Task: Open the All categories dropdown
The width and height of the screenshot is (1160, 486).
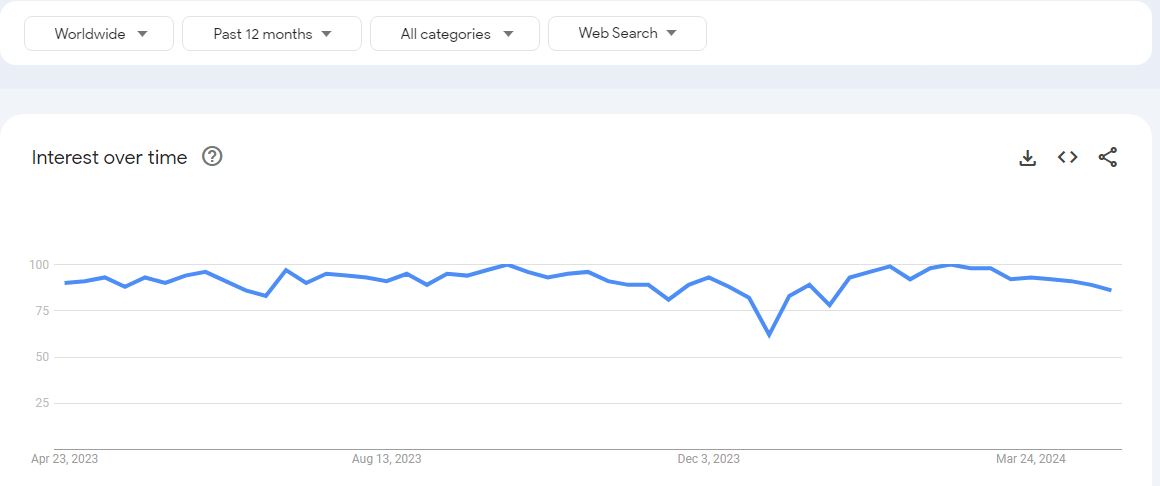Action: tap(455, 33)
